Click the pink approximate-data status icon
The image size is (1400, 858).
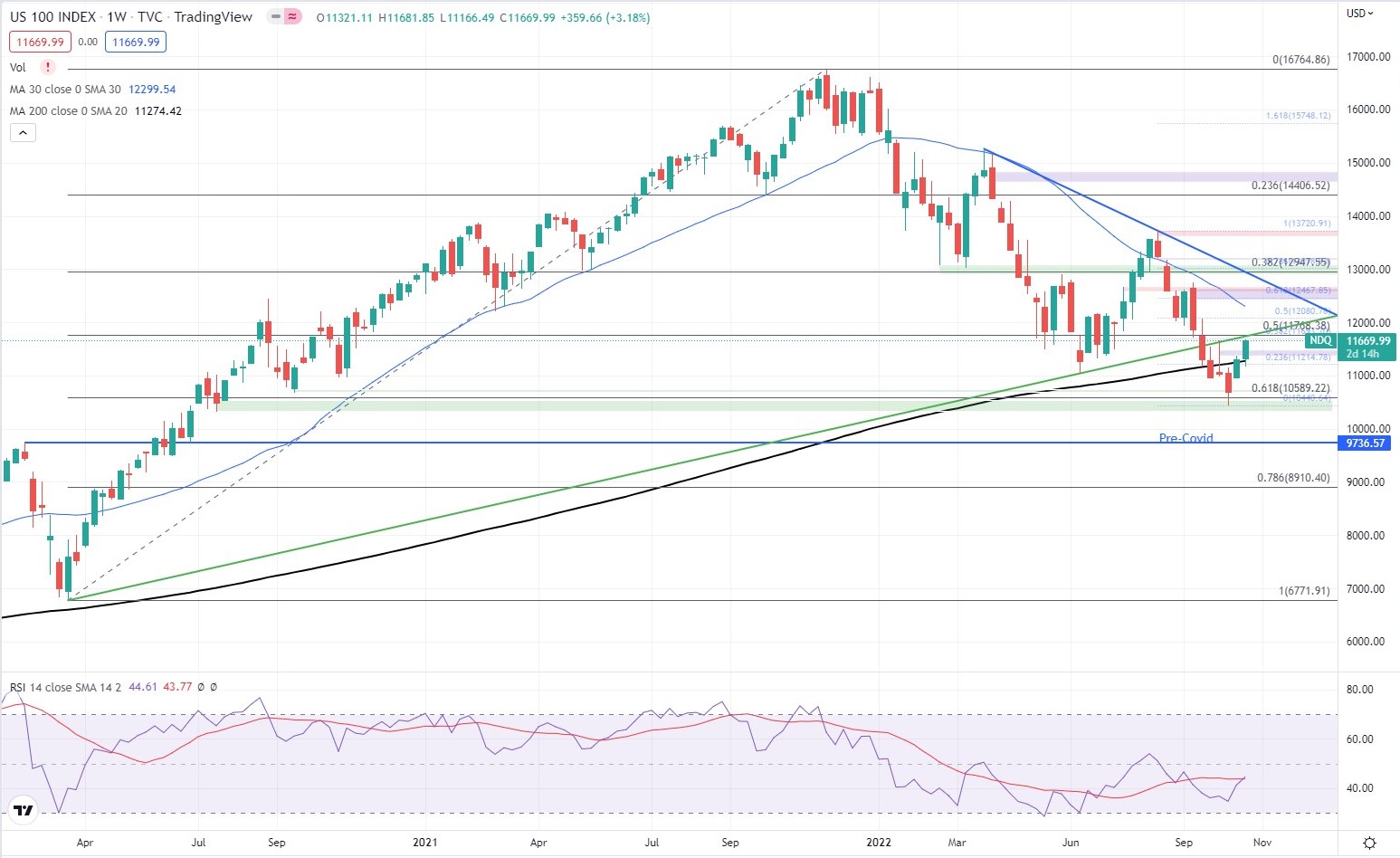tap(291, 17)
